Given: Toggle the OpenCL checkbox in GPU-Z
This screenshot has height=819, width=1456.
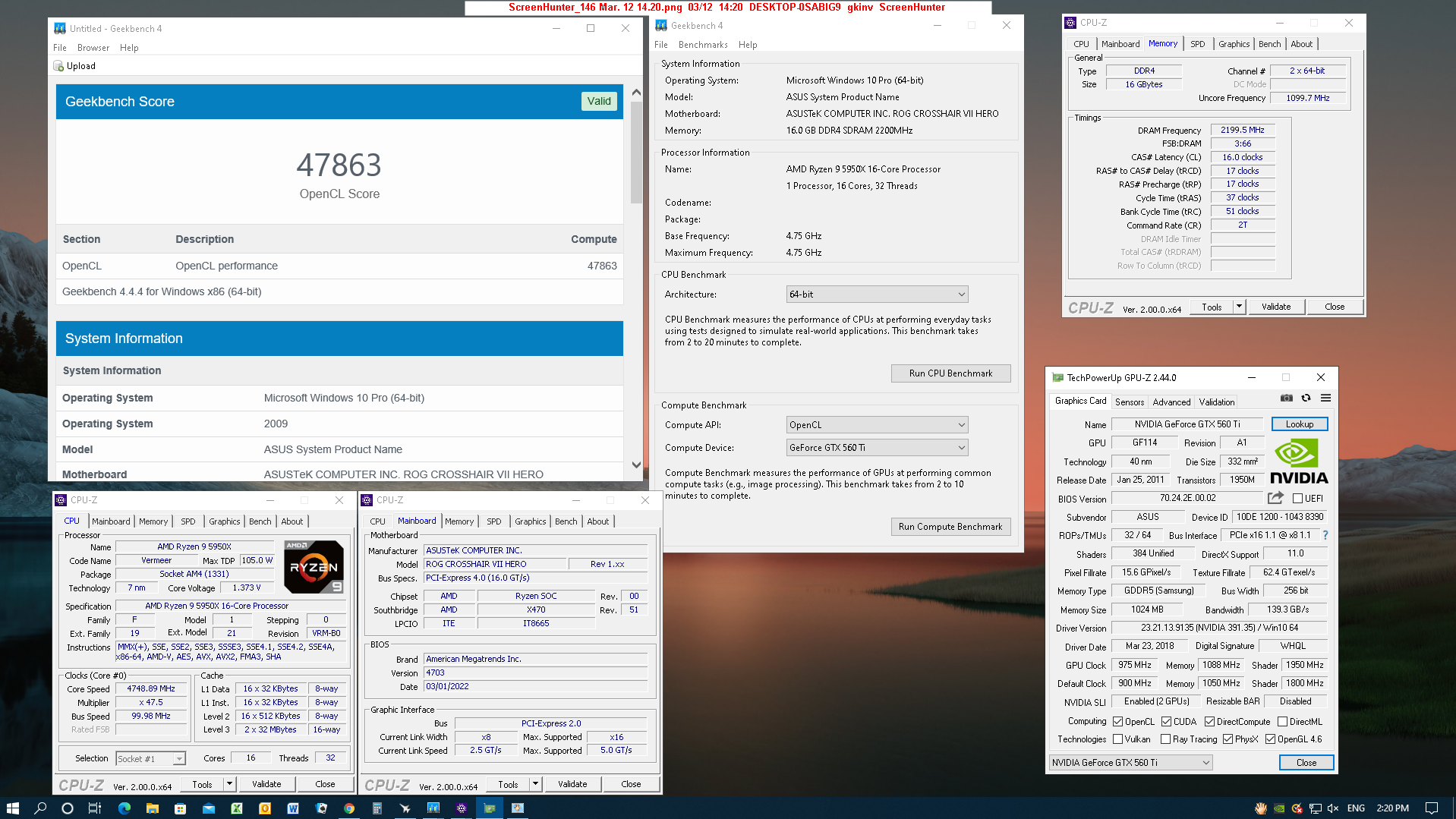Looking at the screenshot, I should (1117, 722).
